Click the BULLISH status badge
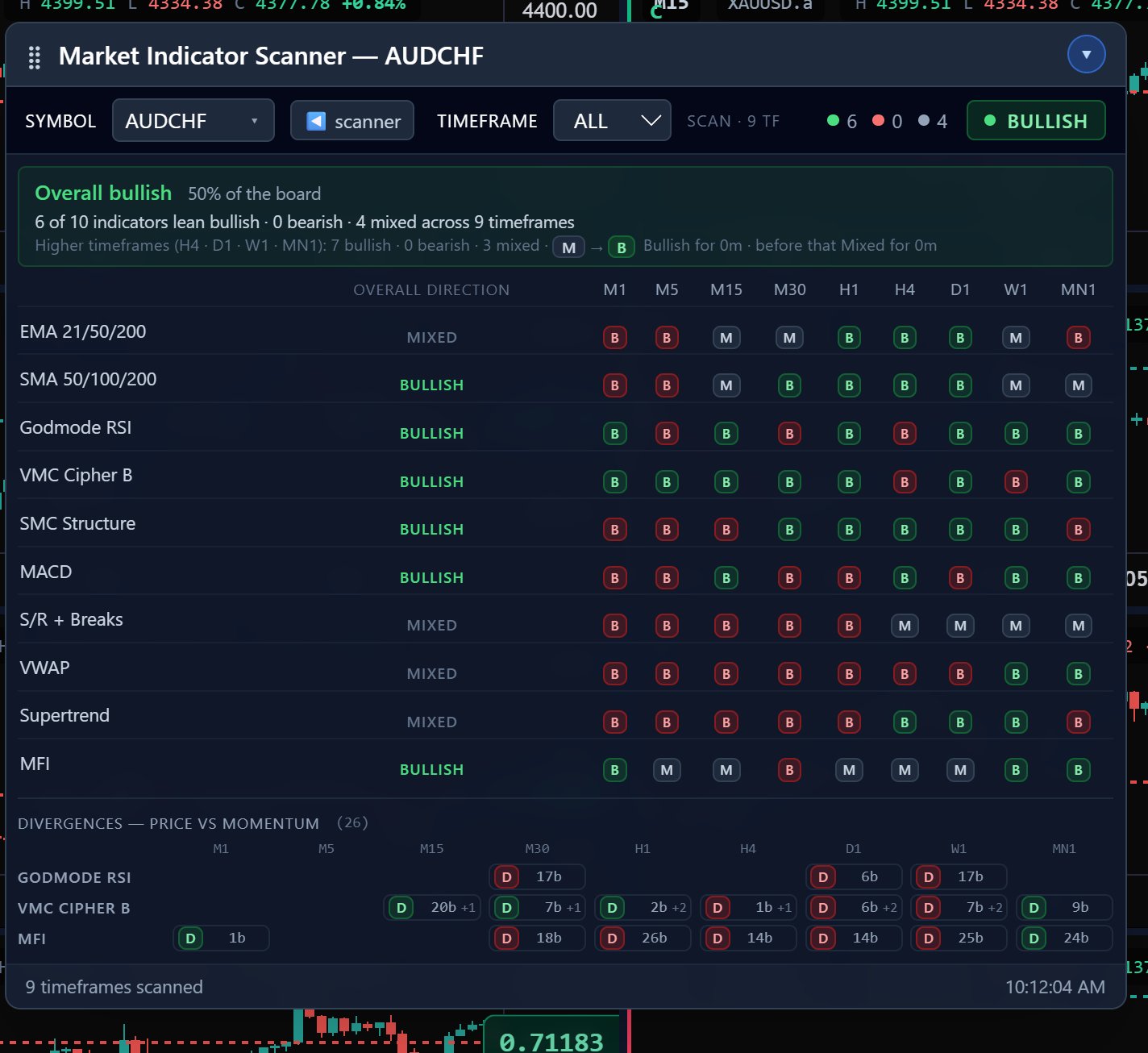Viewport: 1148px width, 1053px height. tap(1036, 121)
